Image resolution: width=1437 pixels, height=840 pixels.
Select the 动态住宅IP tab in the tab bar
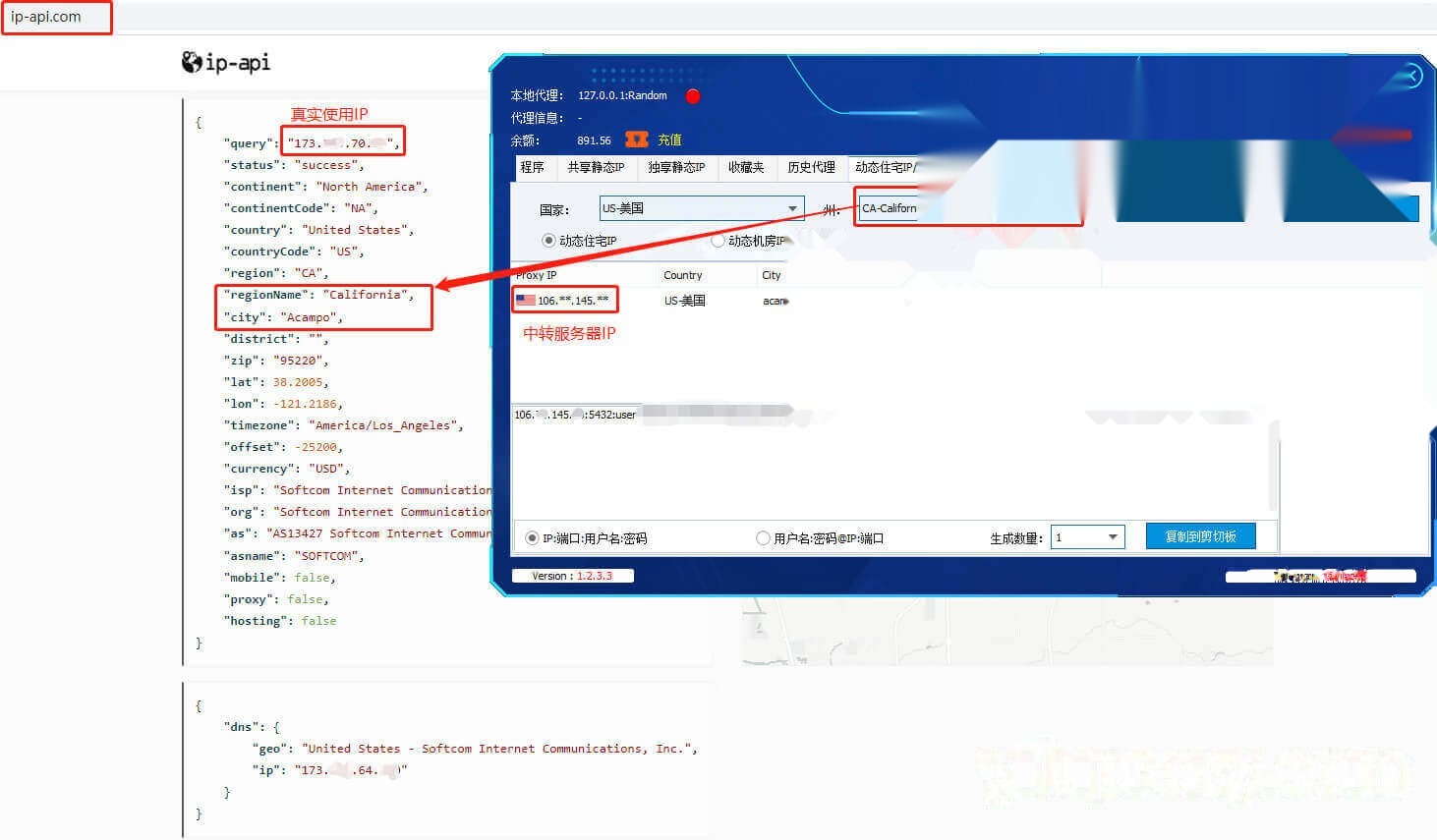click(885, 168)
